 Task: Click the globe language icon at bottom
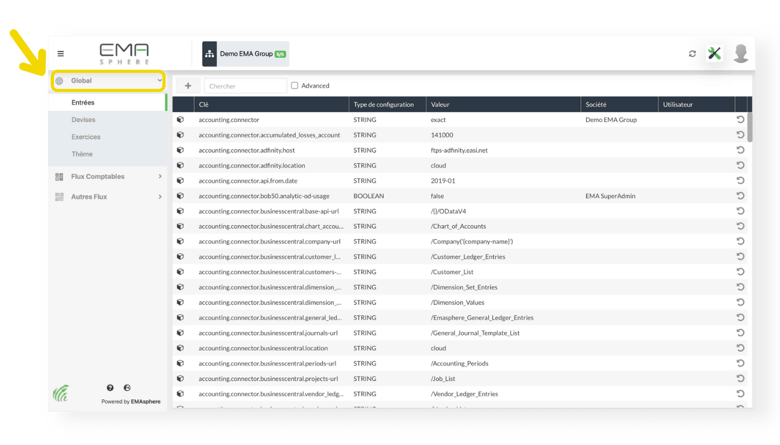pyautogui.click(x=127, y=388)
